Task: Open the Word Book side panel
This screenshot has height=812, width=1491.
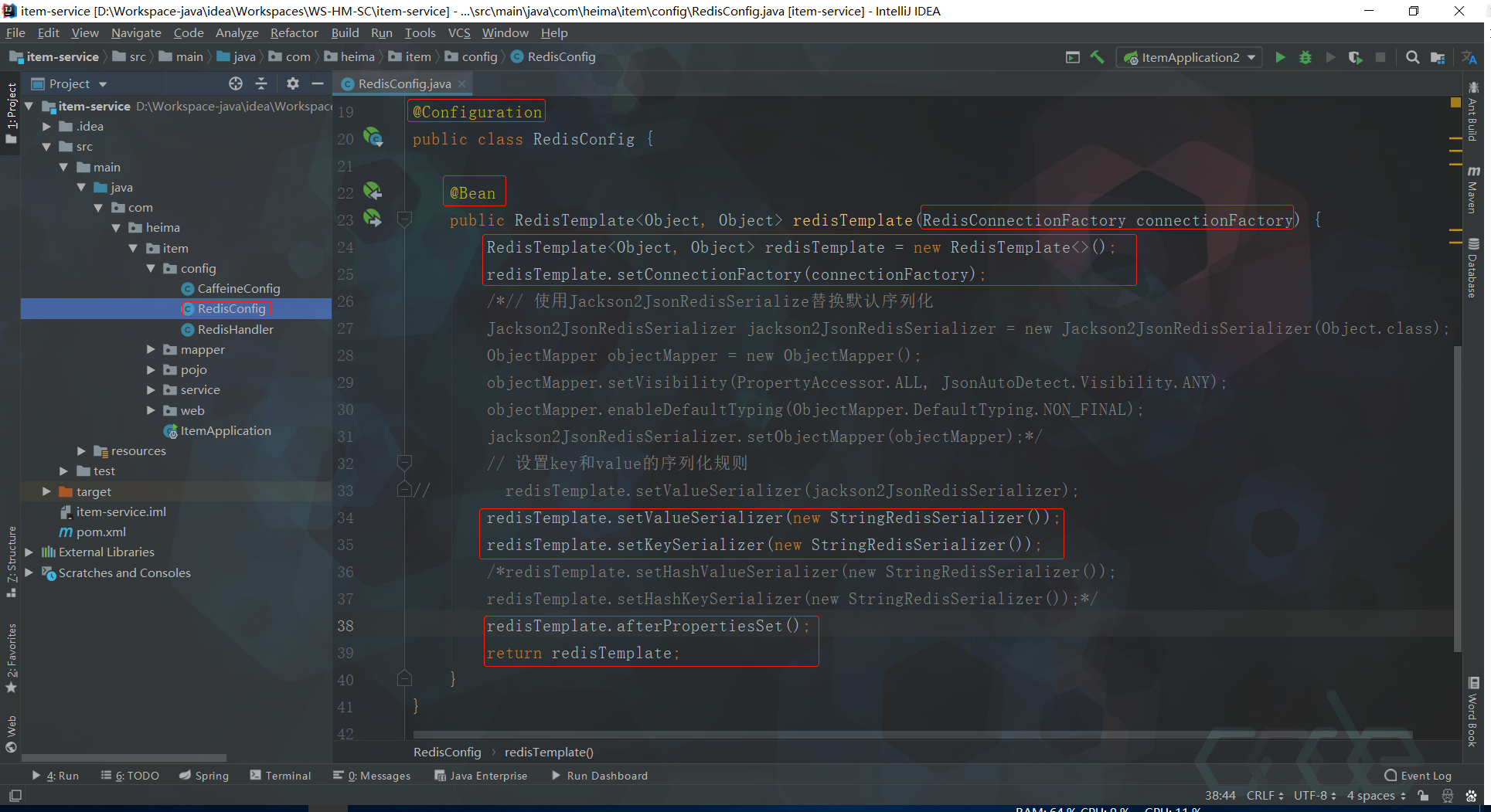Action: tap(1473, 712)
